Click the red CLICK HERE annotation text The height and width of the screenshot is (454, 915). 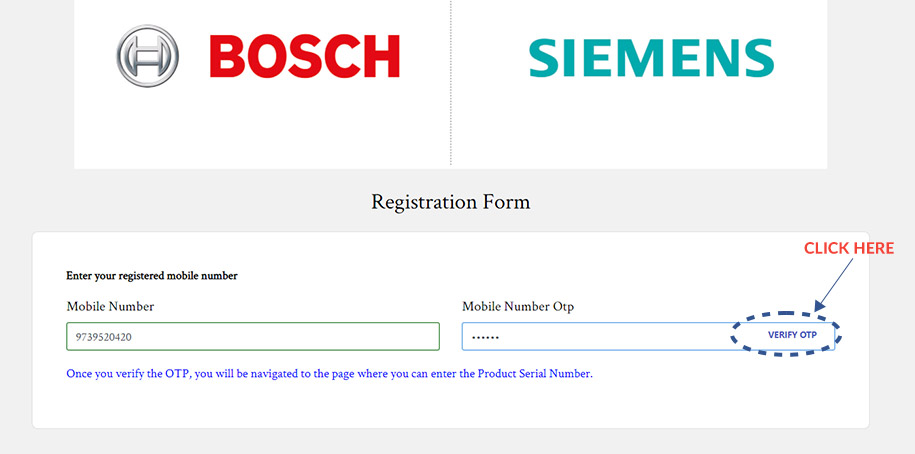point(849,248)
